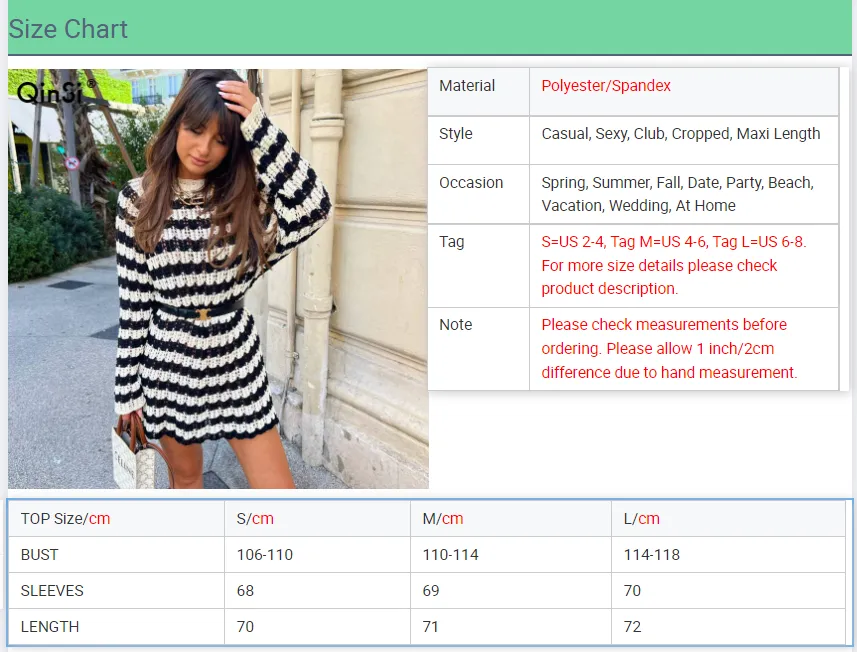
Task: Click the BUST row label
Action: tap(40, 555)
